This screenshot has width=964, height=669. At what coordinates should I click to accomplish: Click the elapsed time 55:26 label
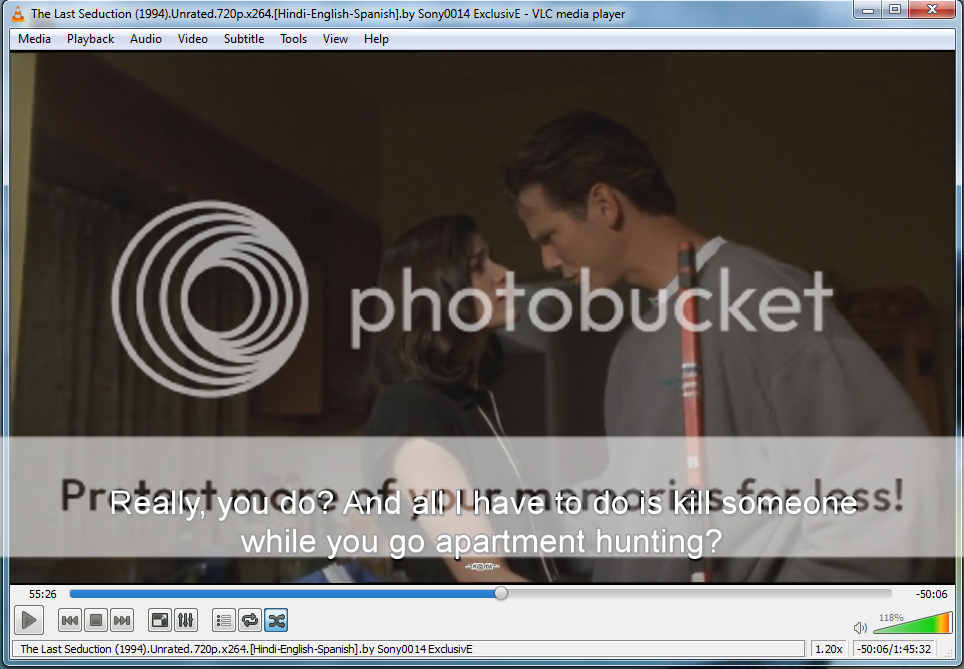click(42, 594)
